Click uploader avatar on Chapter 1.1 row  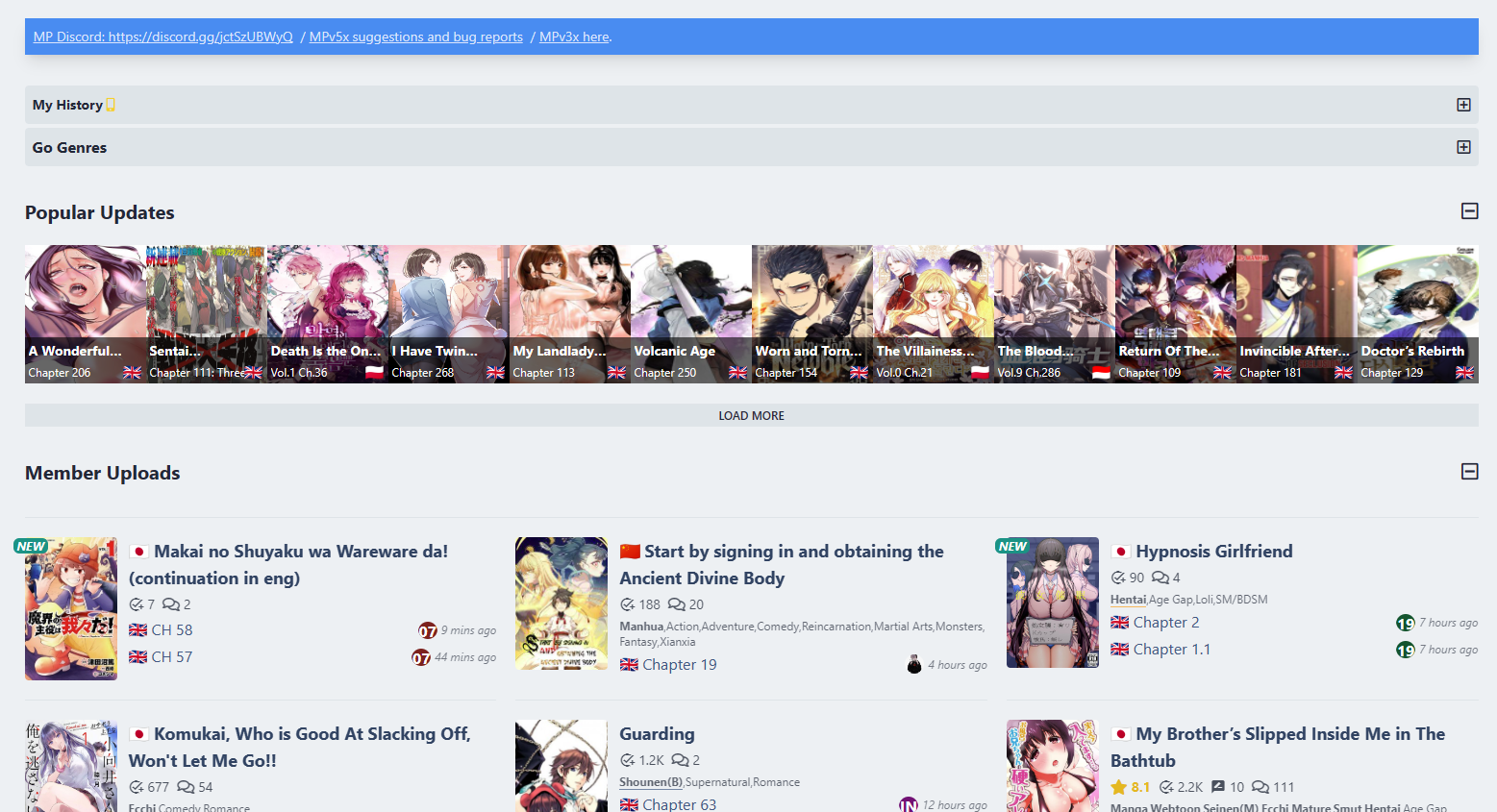click(1406, 650)
